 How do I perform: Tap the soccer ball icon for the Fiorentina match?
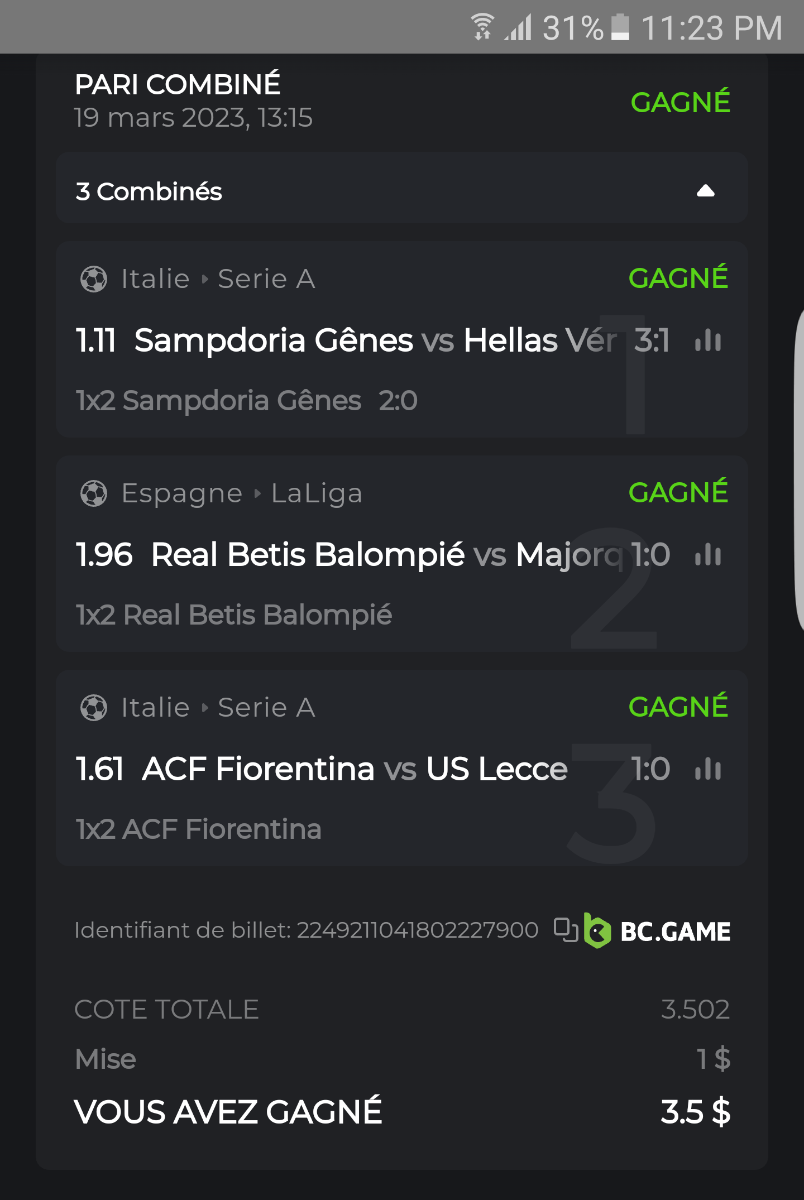93,707
